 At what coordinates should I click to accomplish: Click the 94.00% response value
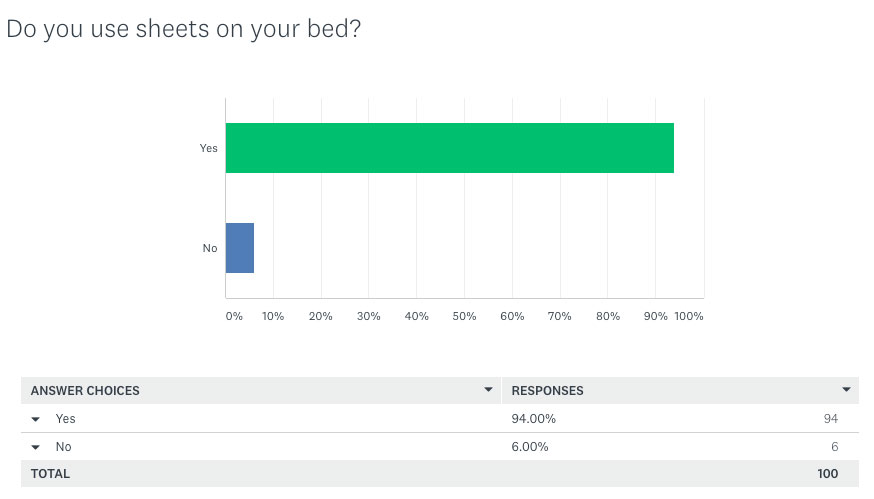[x=533, y=419]
